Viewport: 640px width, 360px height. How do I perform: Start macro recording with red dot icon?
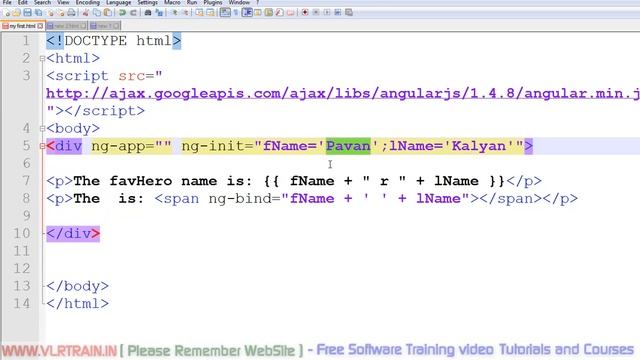pos(305,13)
